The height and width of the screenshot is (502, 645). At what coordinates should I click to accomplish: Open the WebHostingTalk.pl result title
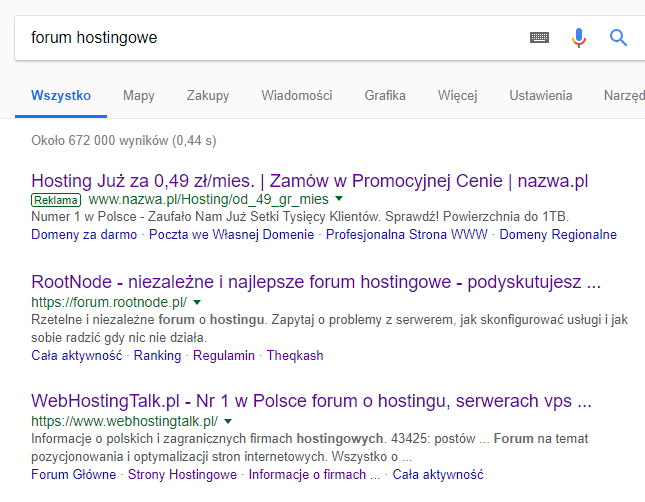(311, 402)
